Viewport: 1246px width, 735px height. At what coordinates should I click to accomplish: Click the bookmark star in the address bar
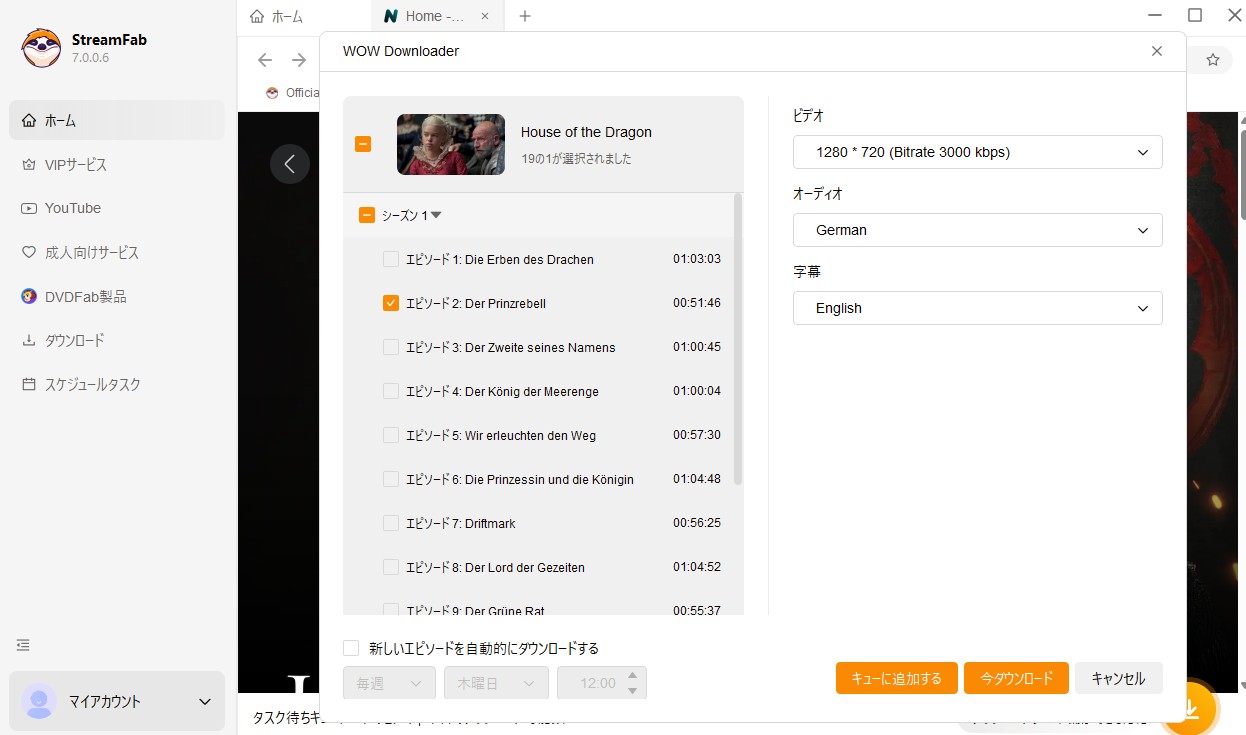(1212, 60)
